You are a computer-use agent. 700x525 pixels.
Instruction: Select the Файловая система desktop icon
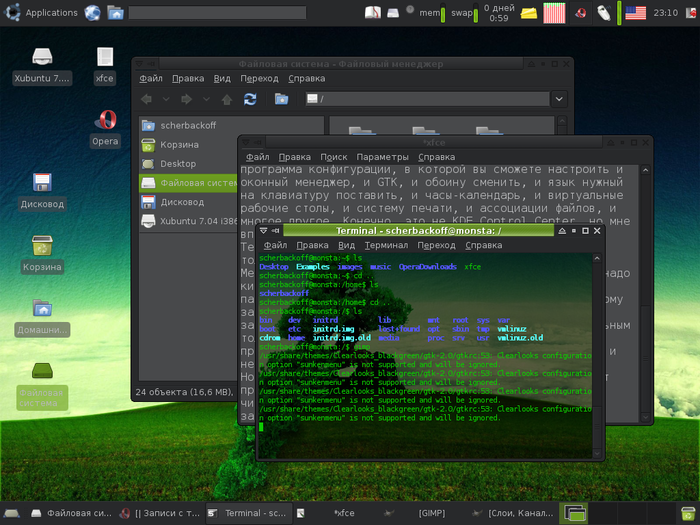point(42,386)
